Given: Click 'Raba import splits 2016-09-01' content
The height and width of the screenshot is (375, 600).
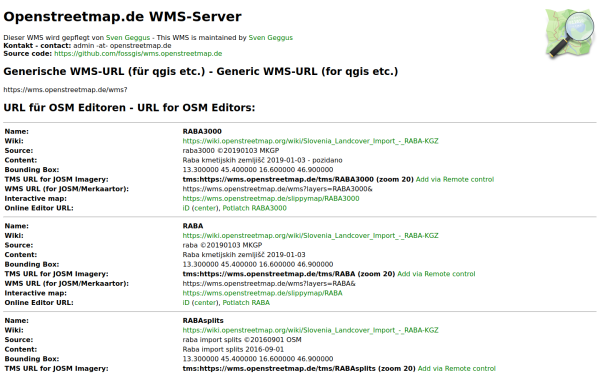Looking at the screenshot, I should (233, 349).
